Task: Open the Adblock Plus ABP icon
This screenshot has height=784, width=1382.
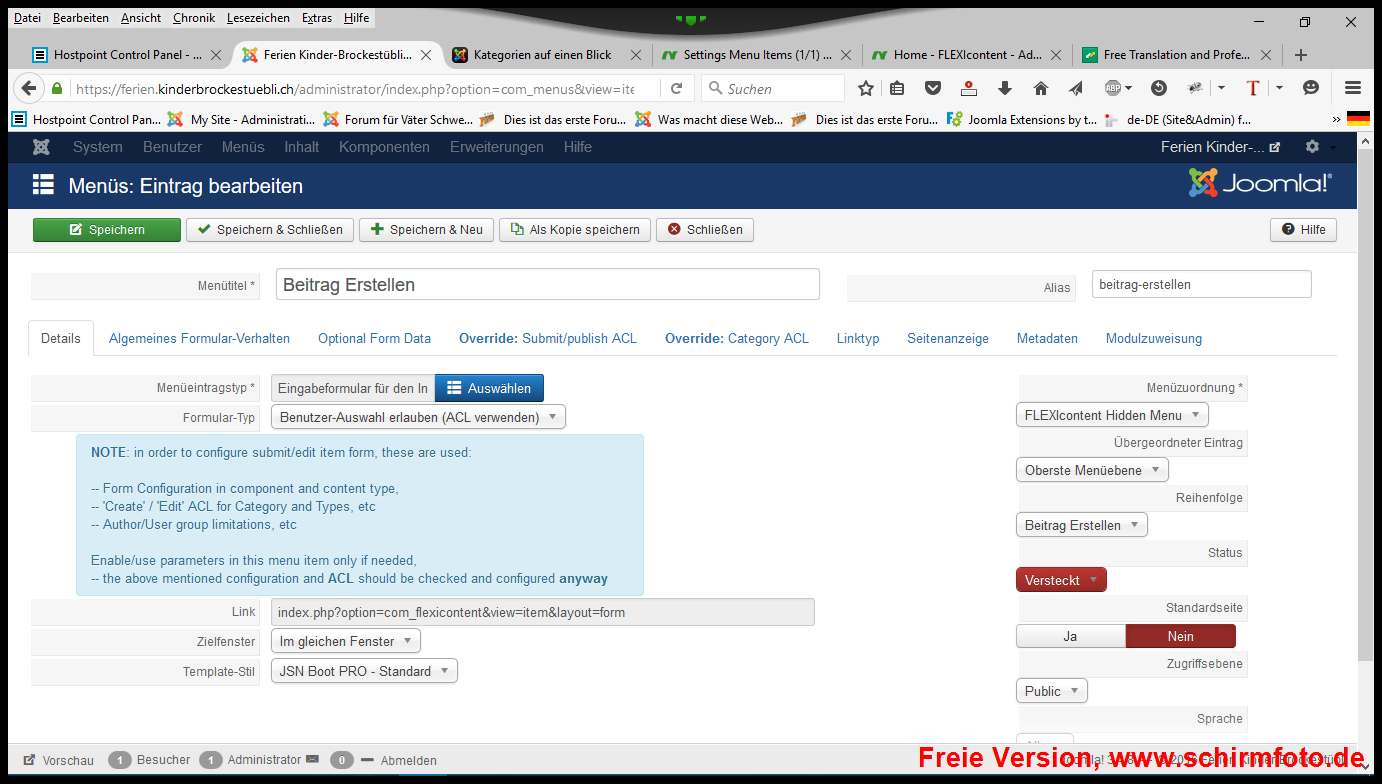Action: [1112, 88]
